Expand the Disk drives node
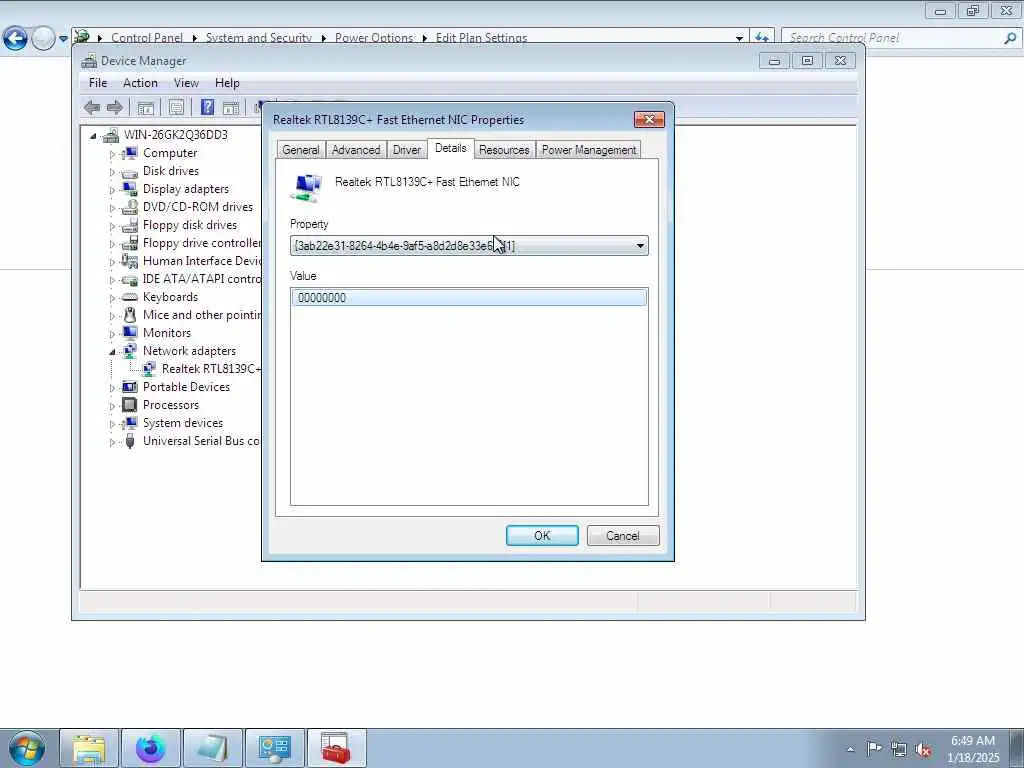 click(x=112, y=172)
